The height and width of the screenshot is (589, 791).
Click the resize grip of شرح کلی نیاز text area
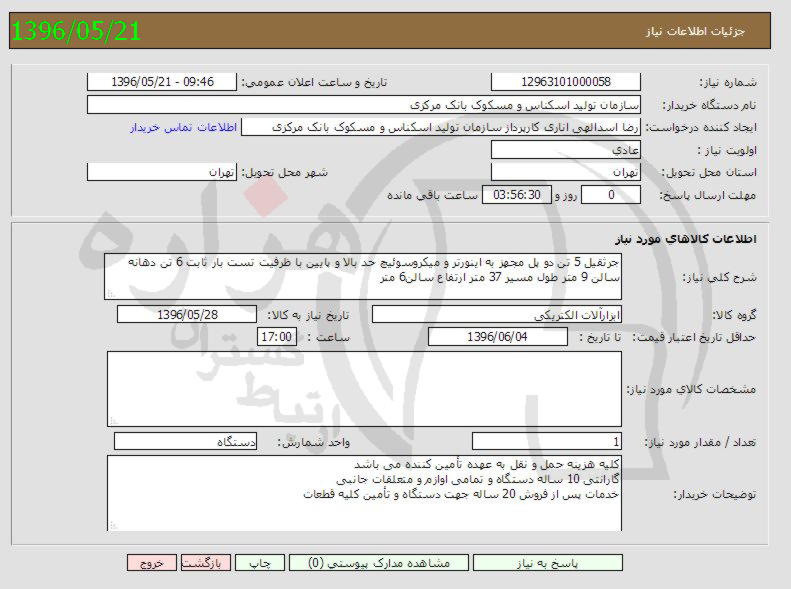tap(111, 293)
